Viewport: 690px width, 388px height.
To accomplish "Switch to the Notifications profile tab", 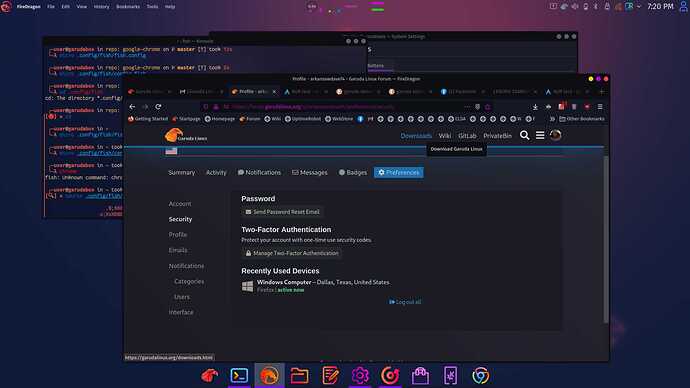I will tap(259, 172).
